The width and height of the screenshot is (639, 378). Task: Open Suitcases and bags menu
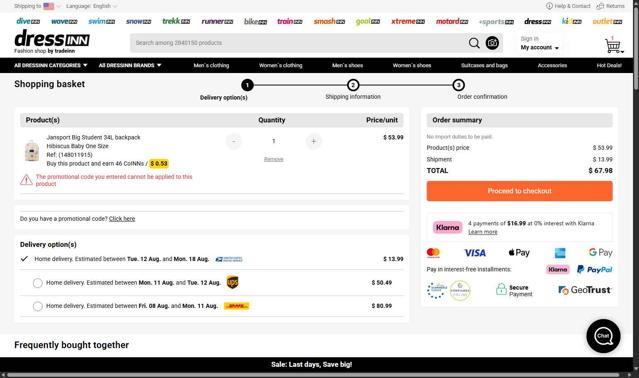pyautogui.click(x=484, y=65)
